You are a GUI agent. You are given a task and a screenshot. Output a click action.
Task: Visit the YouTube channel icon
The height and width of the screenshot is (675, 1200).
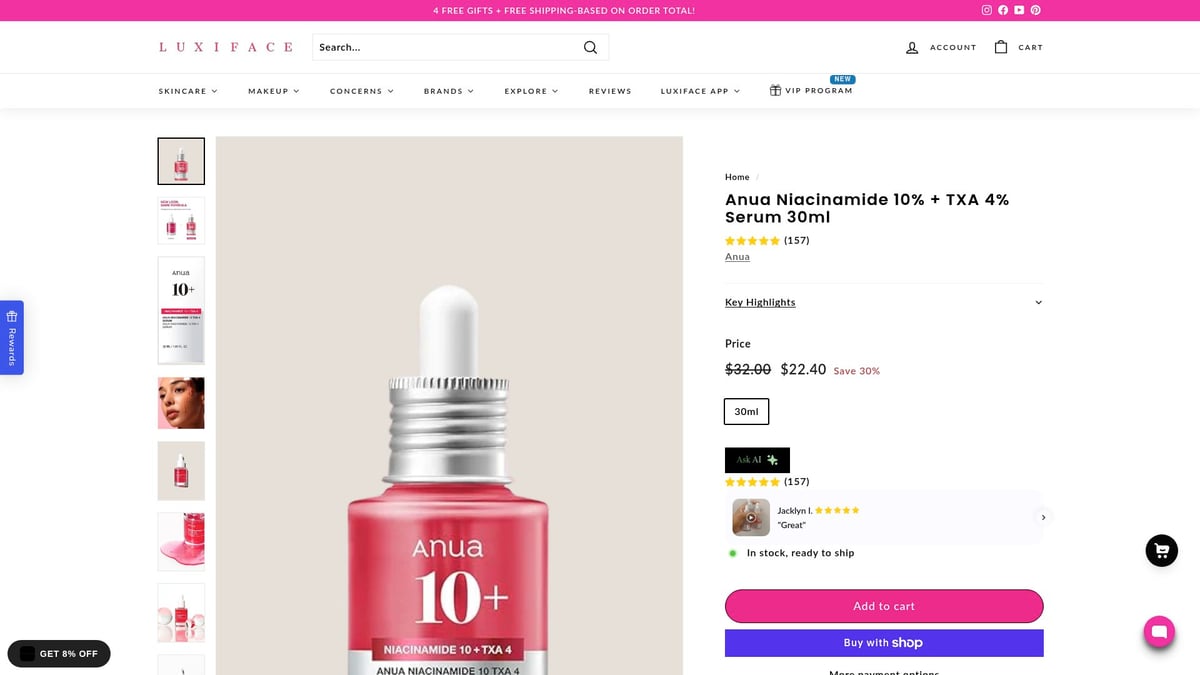1019,10
